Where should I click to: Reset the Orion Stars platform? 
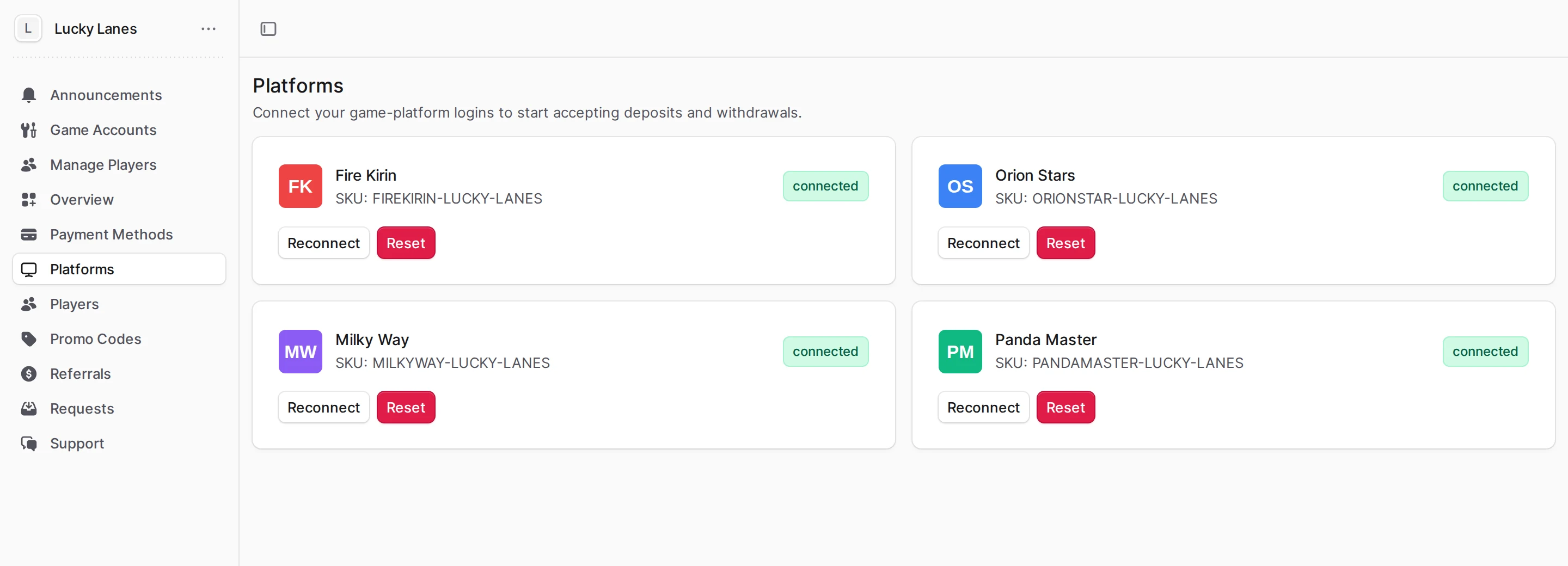(1065, 243)
